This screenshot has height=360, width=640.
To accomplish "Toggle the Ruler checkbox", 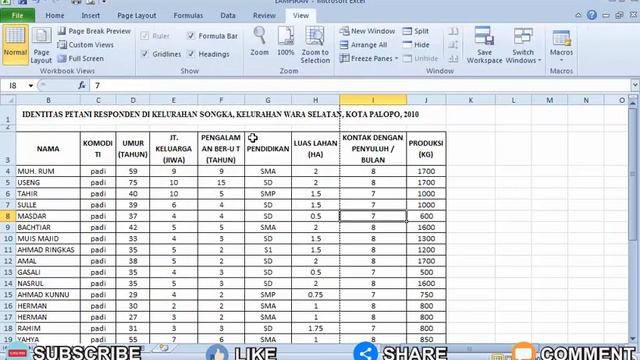I will coord(144,36).
